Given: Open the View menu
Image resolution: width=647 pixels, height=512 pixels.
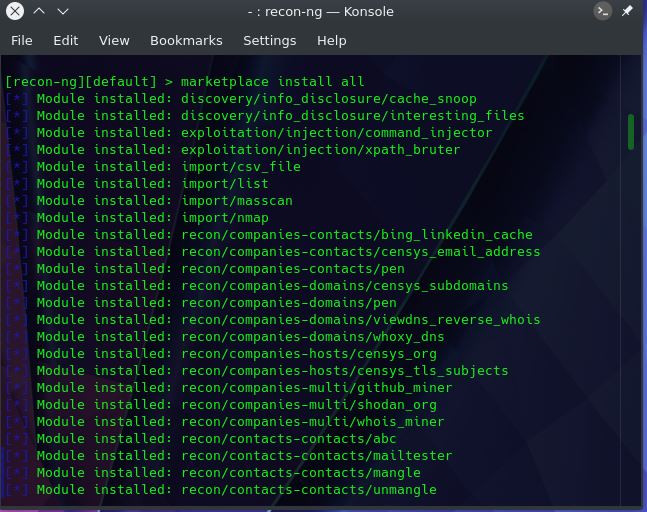Looking at the screenshot, I should [x=114, y=40].
